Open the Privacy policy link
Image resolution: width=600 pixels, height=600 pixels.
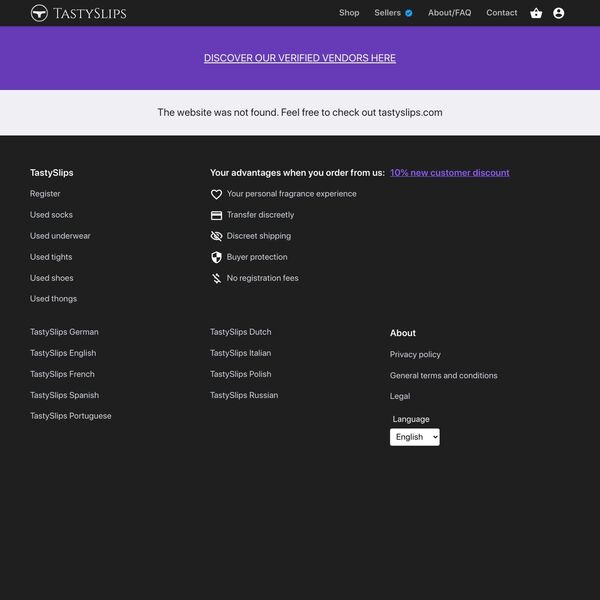coord(415,354)
